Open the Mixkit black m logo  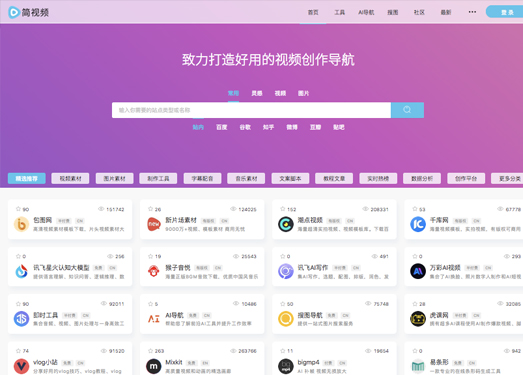154,366
